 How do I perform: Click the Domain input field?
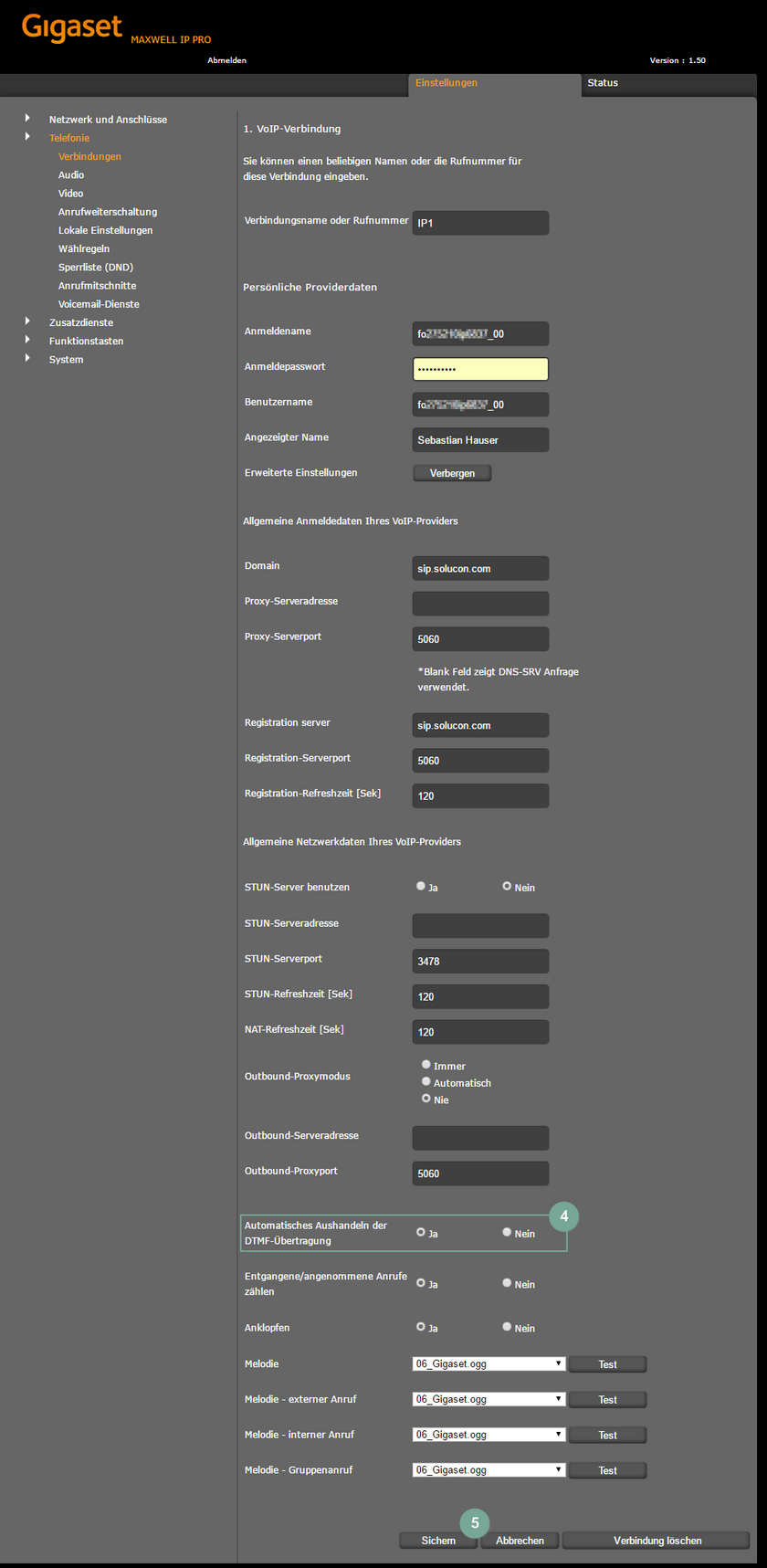click(480, 568)
